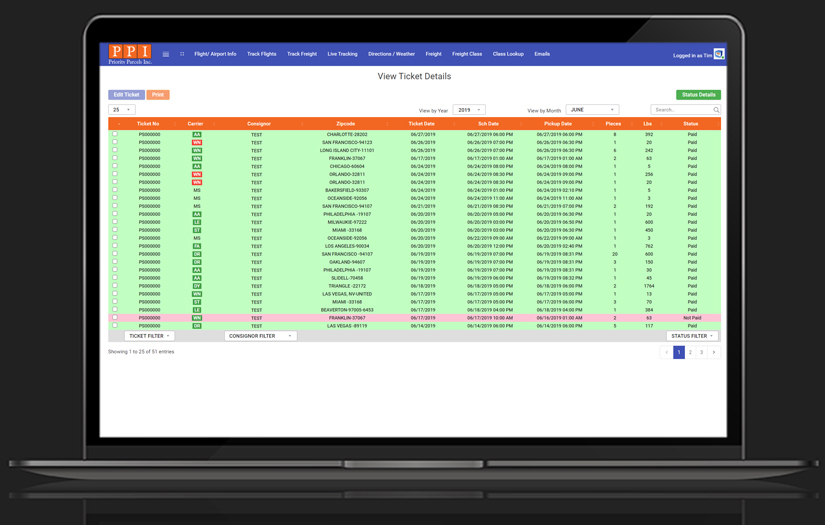Sort table by Status column header
Screen dimensions: 825x525
coord(690,124)
